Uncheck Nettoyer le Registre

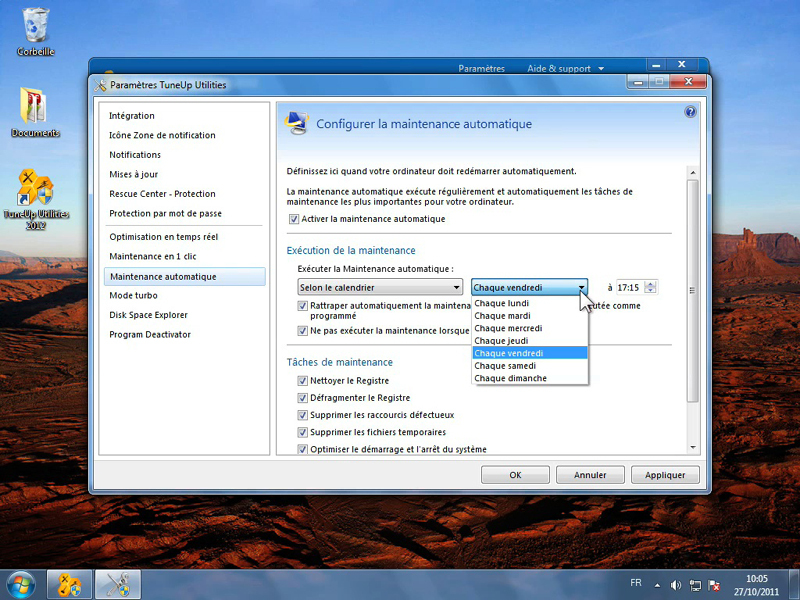(x=302, y=381)
